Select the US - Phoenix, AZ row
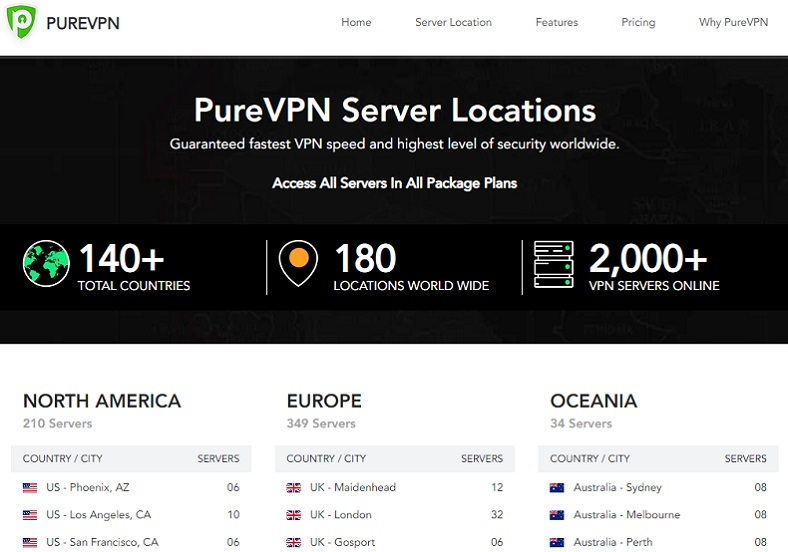Image resolution: width=788 pixels, height=552 pixels. pyautogui.click(x=131, y=487)
